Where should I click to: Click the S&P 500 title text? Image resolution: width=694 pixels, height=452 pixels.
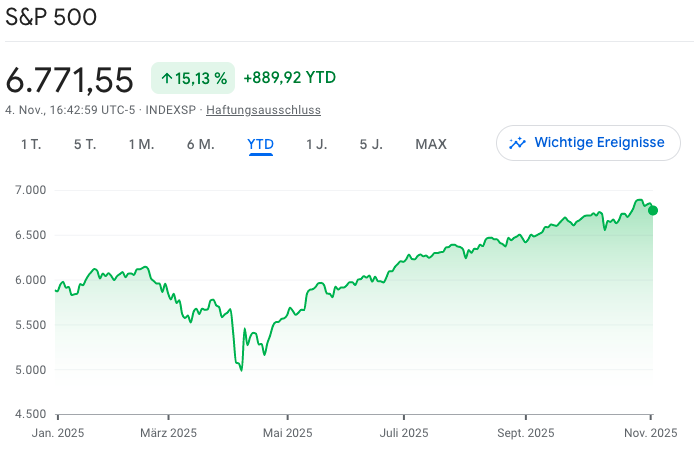coord(51,17)
